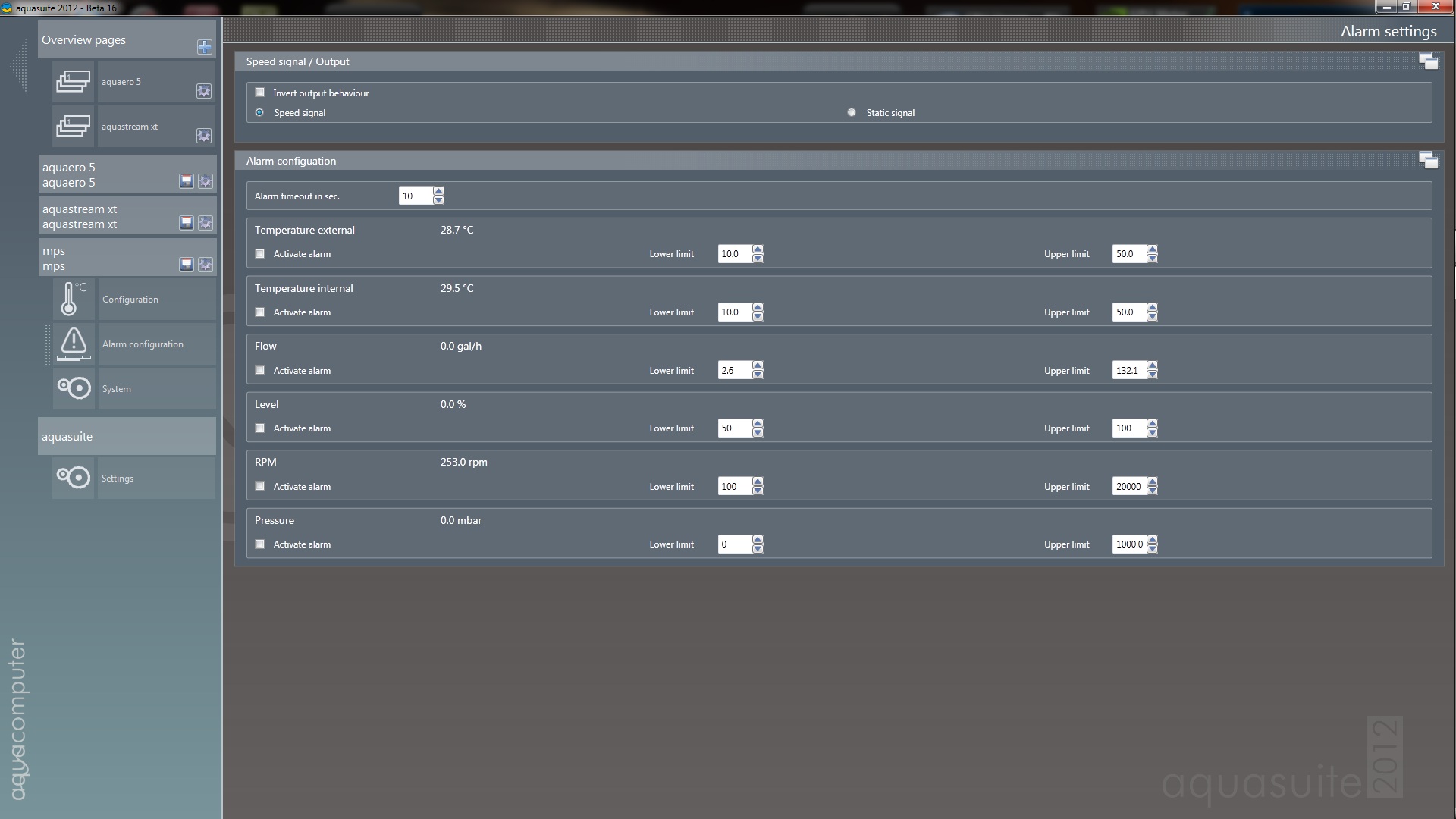This screenshot has height=819, width=1456.
Task: Enable Invert output behaviour checkbox
Action: (x=260, y=93)
